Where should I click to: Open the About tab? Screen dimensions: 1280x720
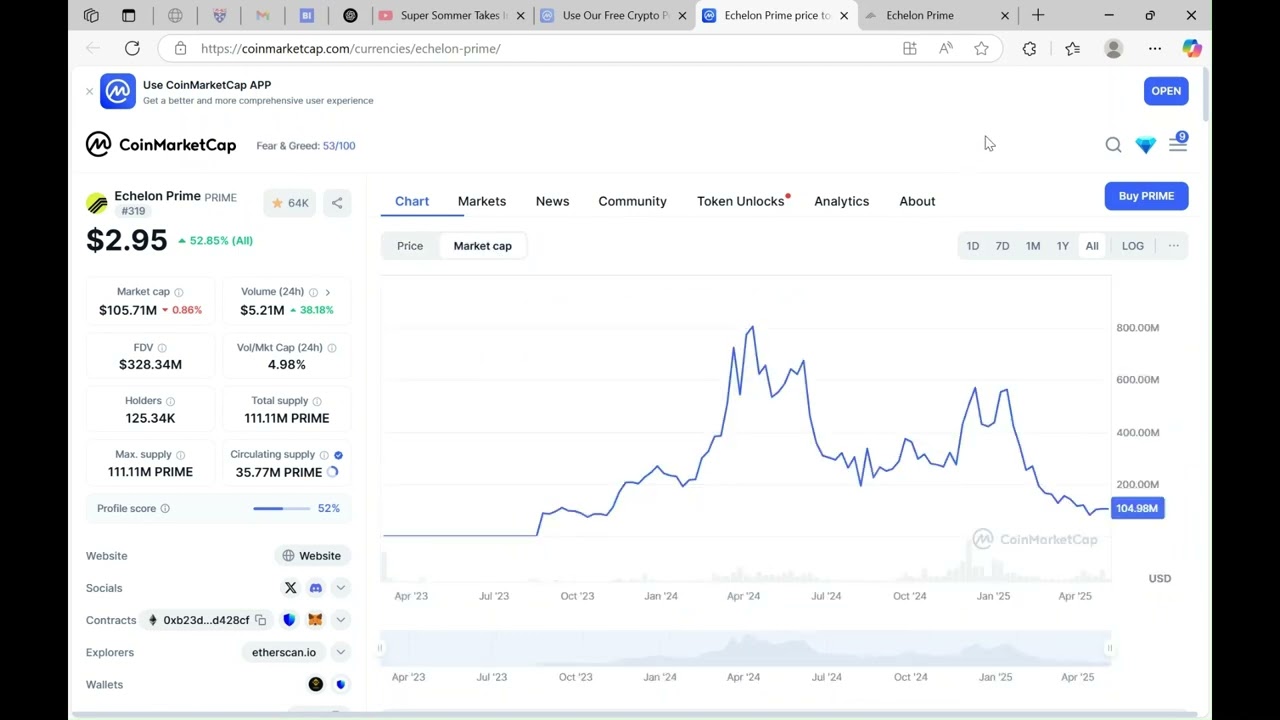[917, 201]
